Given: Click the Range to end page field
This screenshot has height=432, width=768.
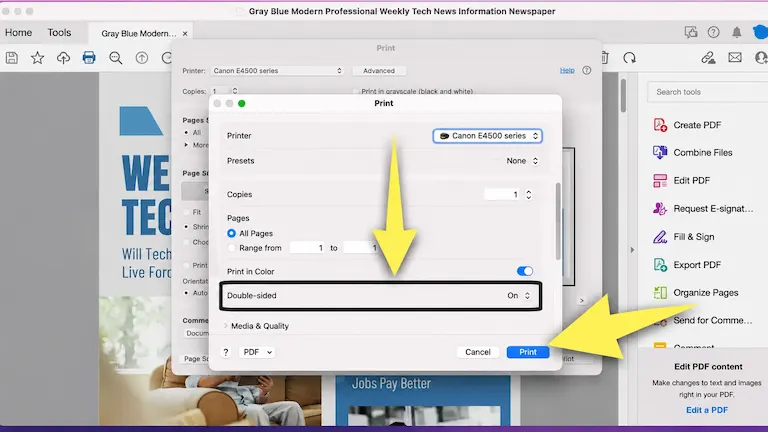Looking at the screenshot, I should pyautogui.click(x=361, y=248).
